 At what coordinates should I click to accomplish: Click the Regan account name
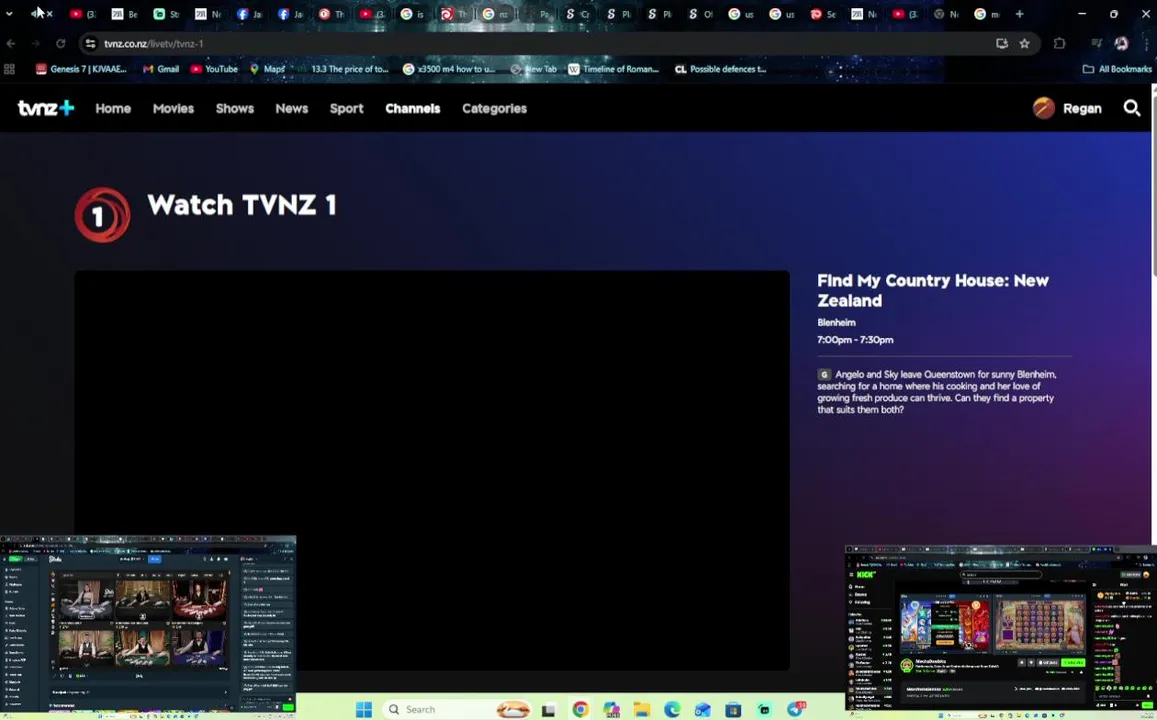[1082, 108]
